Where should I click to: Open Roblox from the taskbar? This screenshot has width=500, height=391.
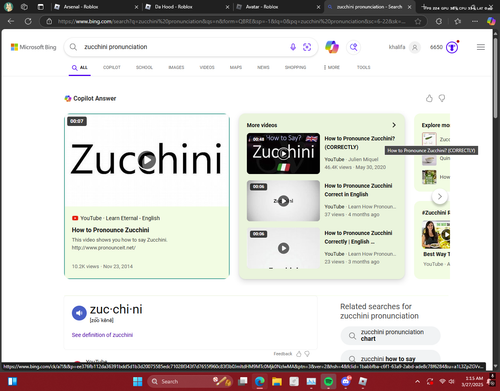[x=363, y=381]
